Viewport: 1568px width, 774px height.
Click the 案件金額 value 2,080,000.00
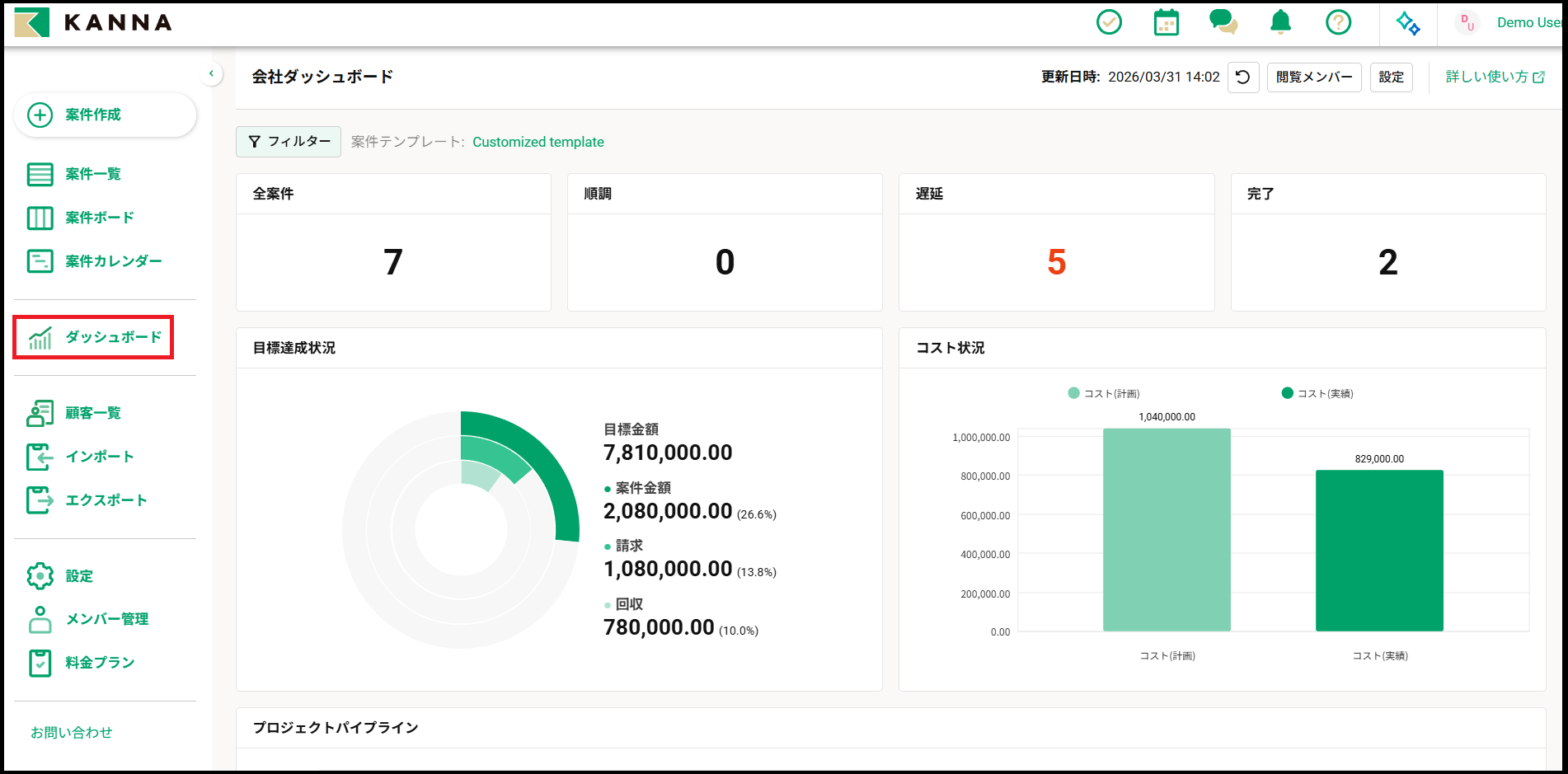[668, 511]
